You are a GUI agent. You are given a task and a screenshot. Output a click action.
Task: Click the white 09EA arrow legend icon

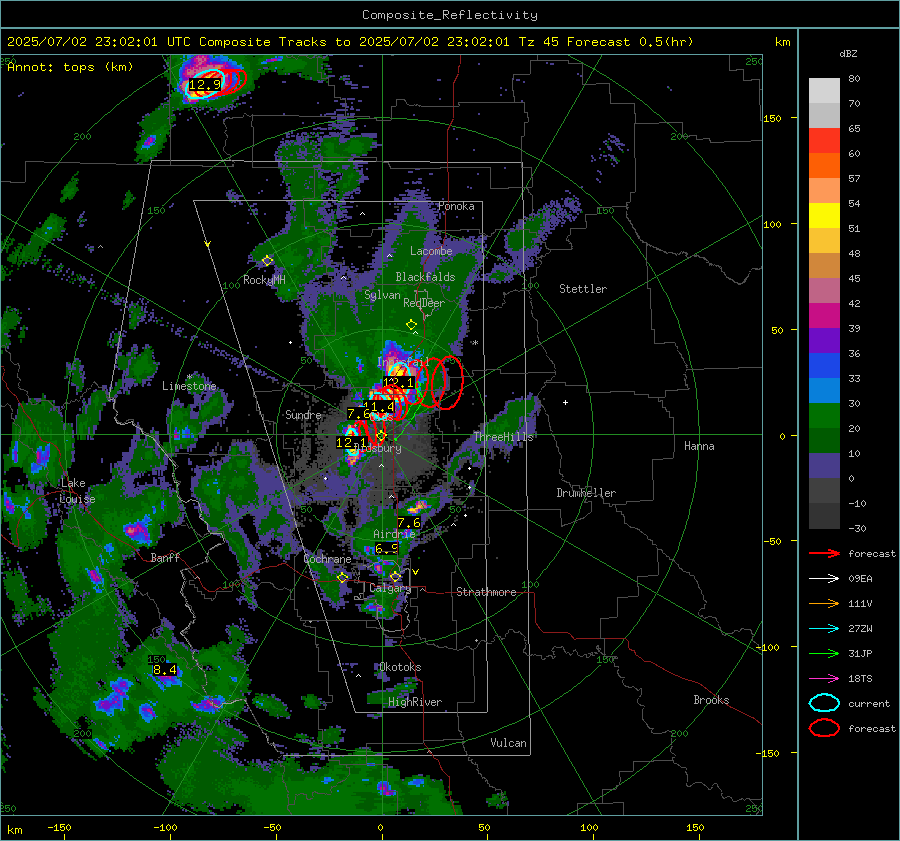point(824,578)
